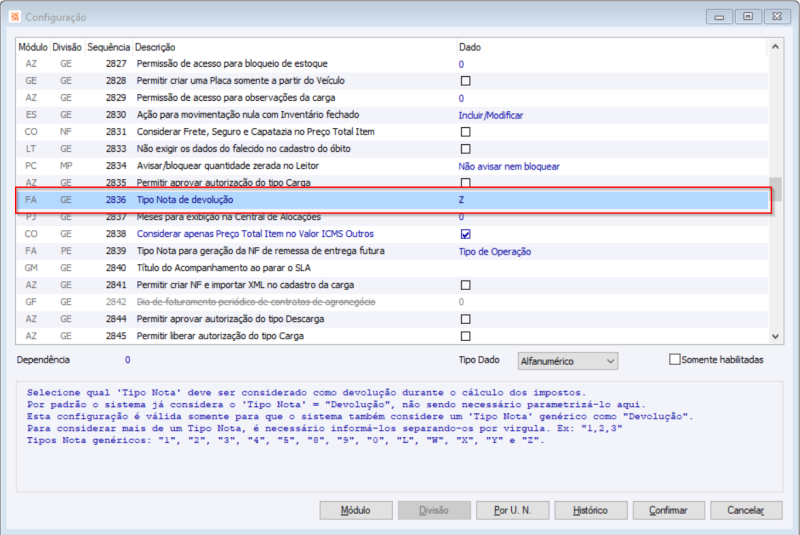Uncheck Considerar apenas Preço Total Item checkbox
This screenshot has height=535, width=800.
[x=465, y=234]
